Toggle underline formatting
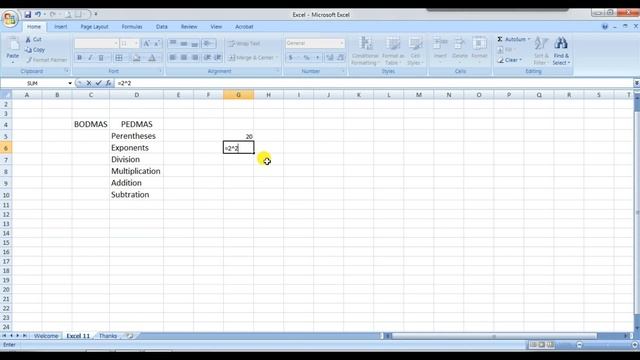 click(101, 58)
